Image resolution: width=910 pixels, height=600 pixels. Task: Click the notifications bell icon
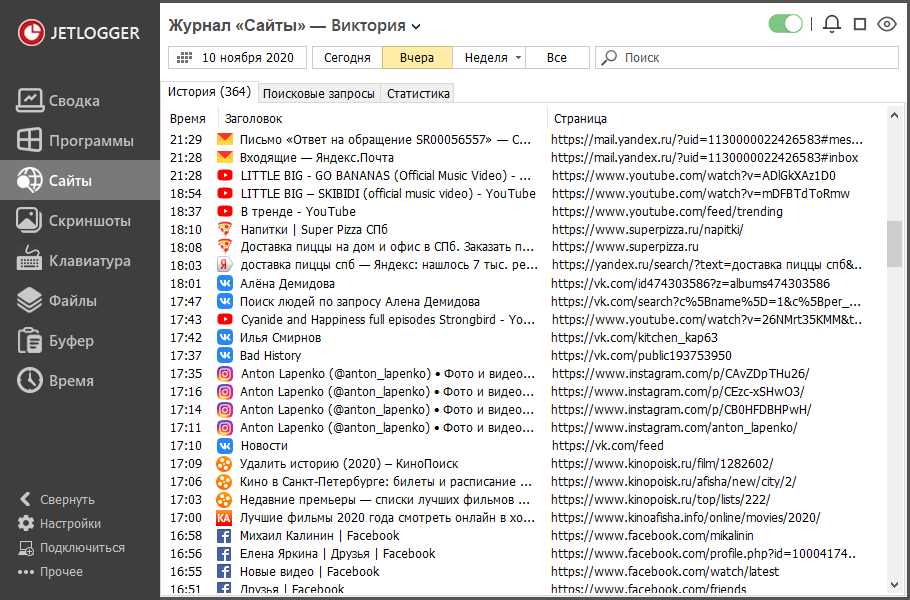831,25
